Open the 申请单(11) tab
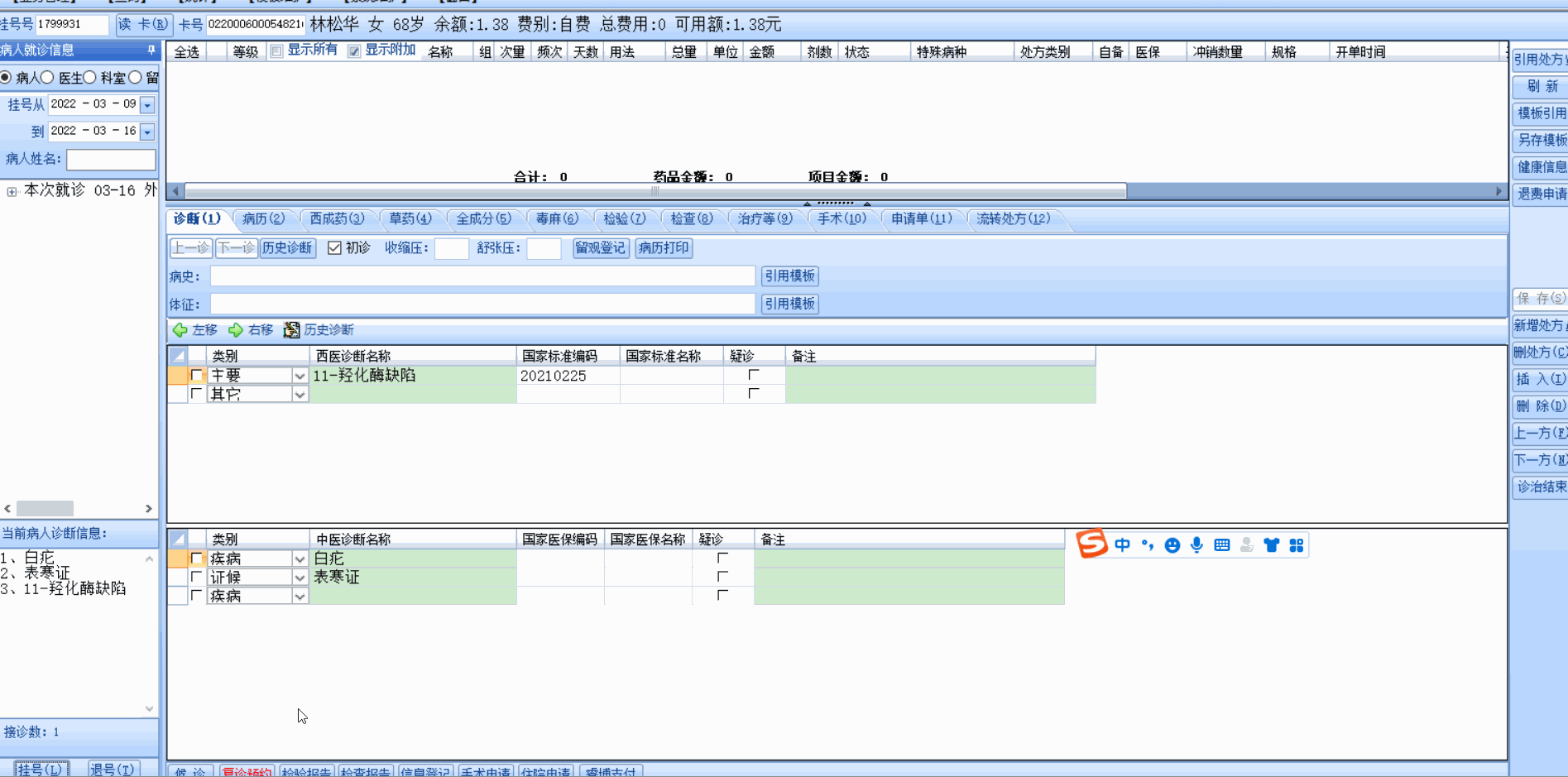The height and width of the screenshot is (777, 1568). [922, 218]
